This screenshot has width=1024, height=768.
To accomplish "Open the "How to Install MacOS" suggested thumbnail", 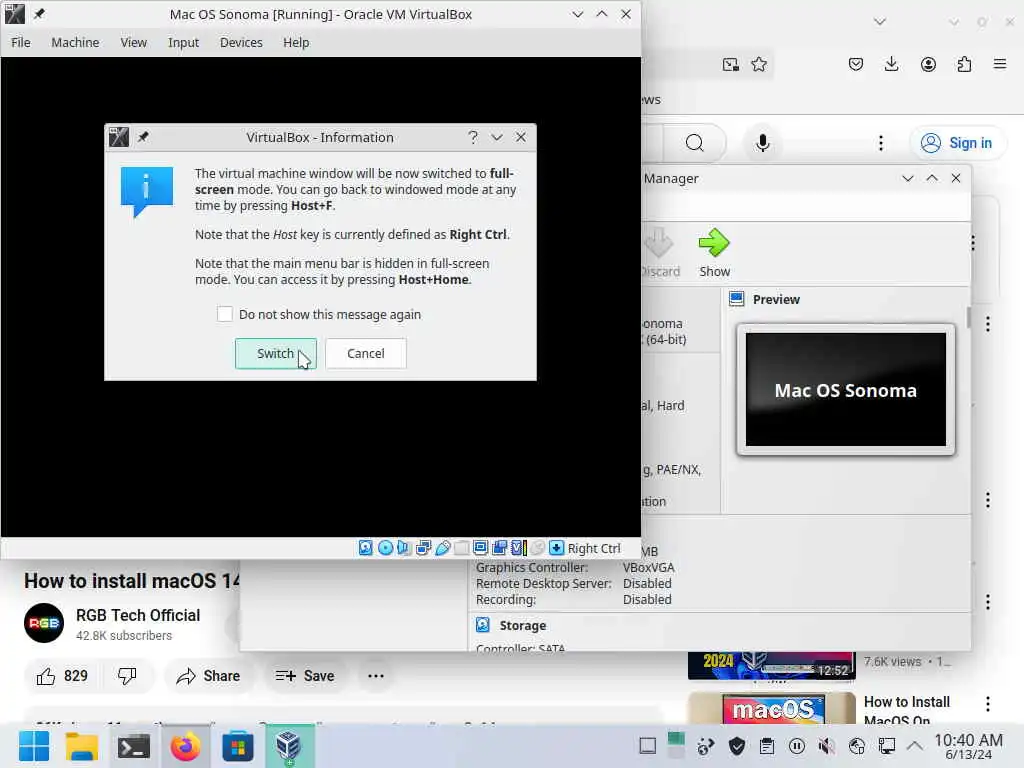I will (771, 708).
